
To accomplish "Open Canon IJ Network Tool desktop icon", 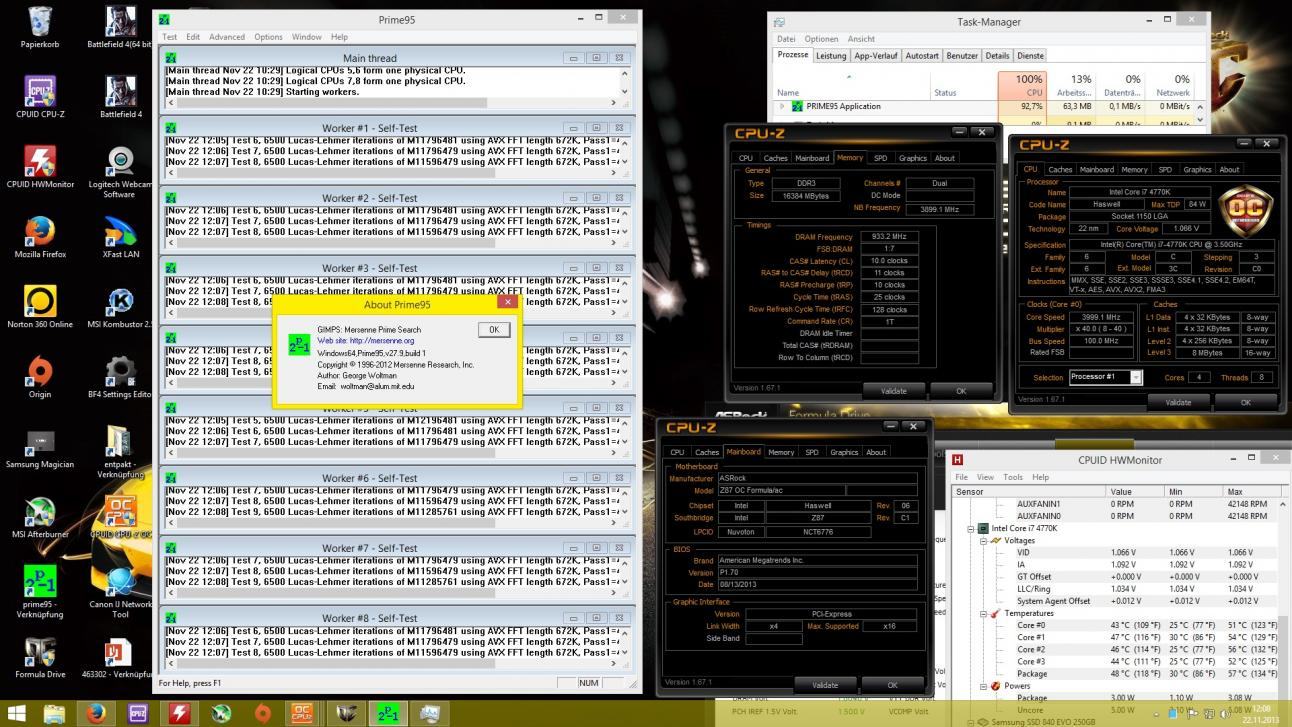I will click(x=120, y=592).
